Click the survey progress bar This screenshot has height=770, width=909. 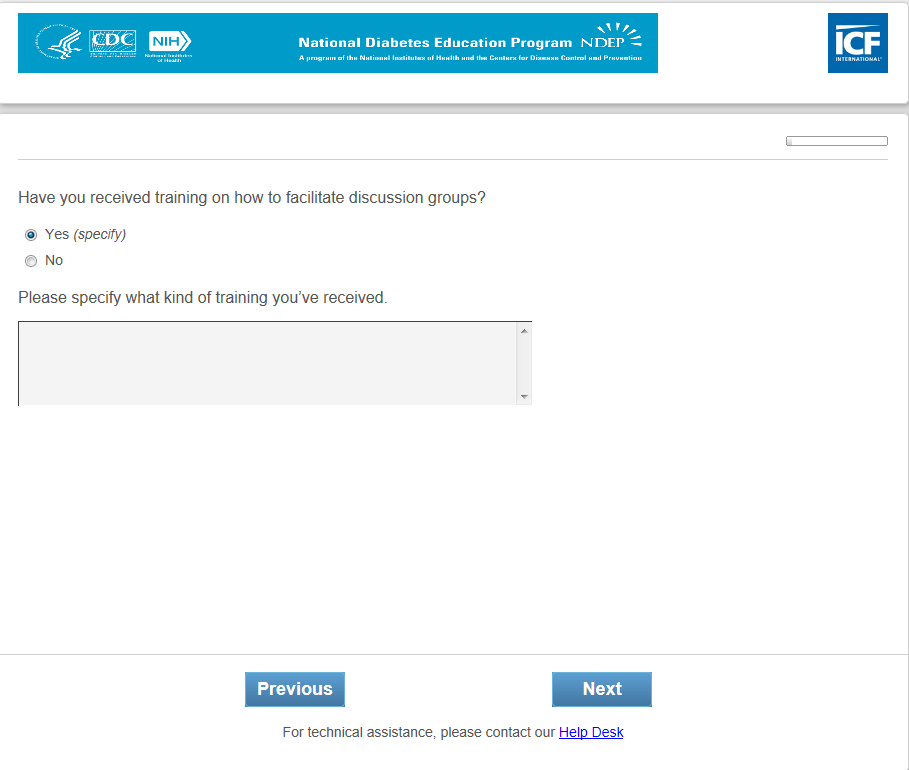[x=837, y=141]
